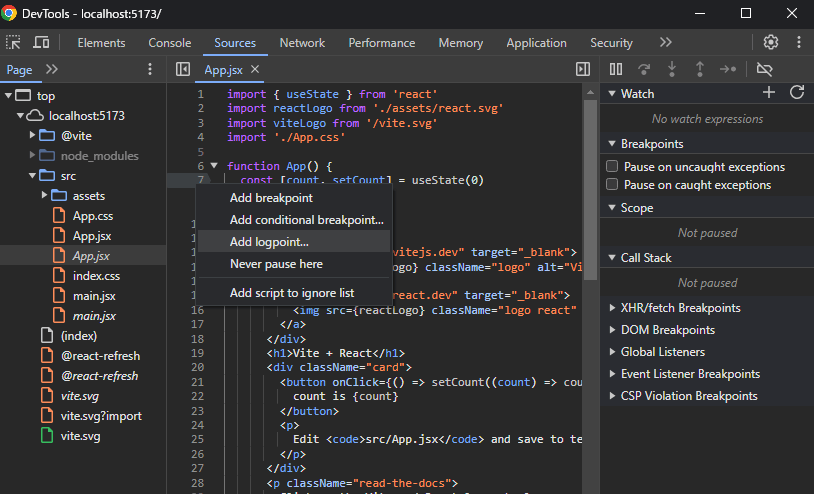Viewport: 814px width, 494px height.
Task: Open the Network tab
Action: pos(302,43)
